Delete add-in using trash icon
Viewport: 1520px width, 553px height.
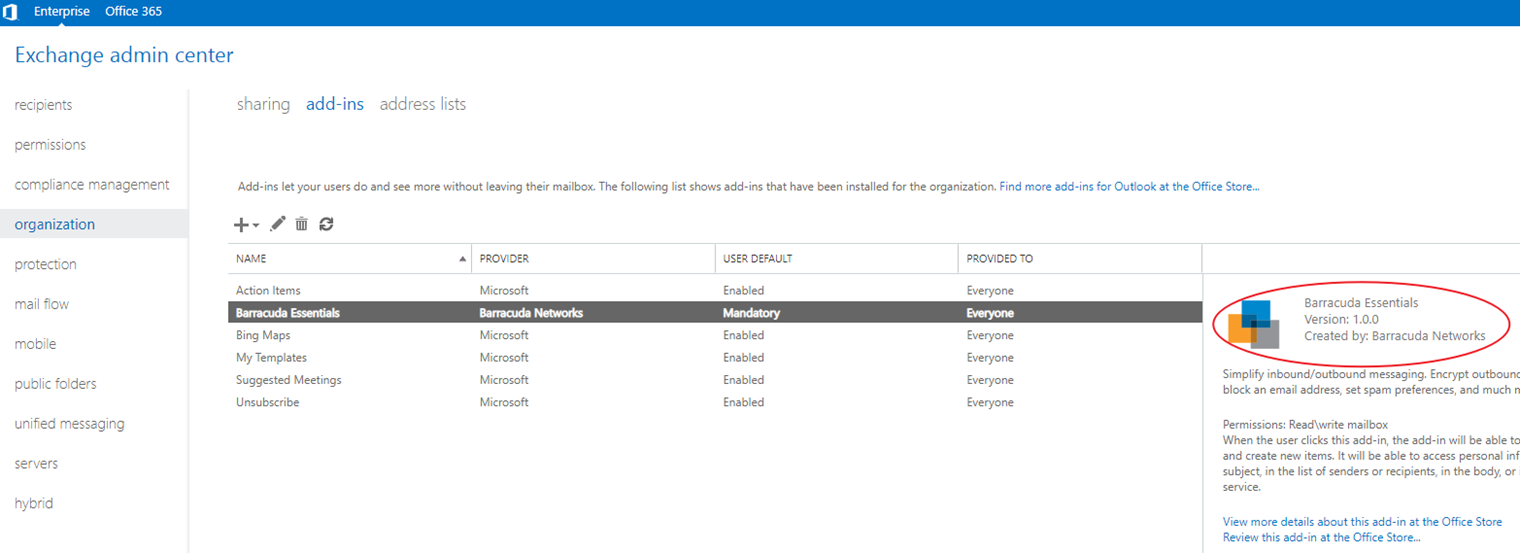click(x=302, y=224)
